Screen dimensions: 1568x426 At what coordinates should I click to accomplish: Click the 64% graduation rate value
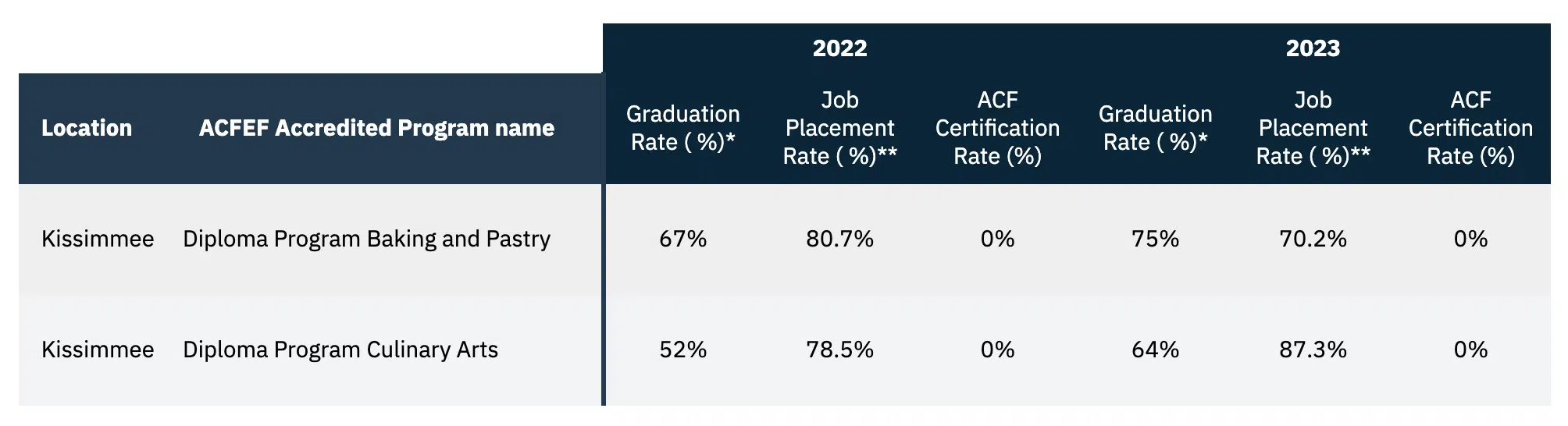1155,350
